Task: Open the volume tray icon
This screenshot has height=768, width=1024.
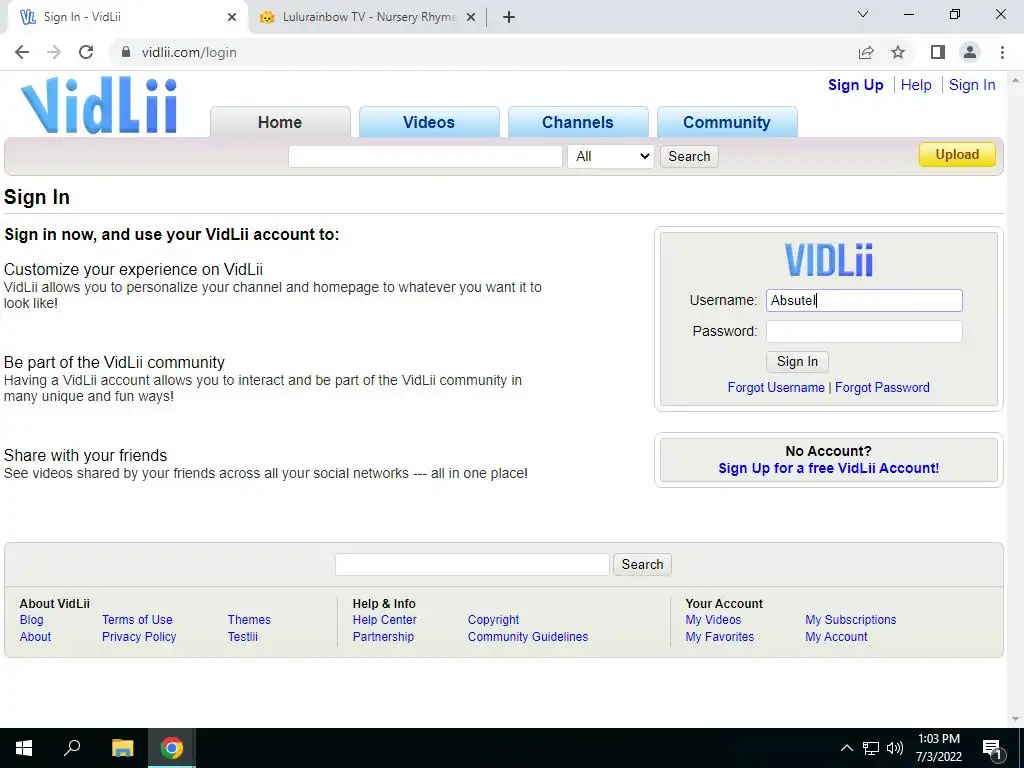Action: click(x=895, y=748)
